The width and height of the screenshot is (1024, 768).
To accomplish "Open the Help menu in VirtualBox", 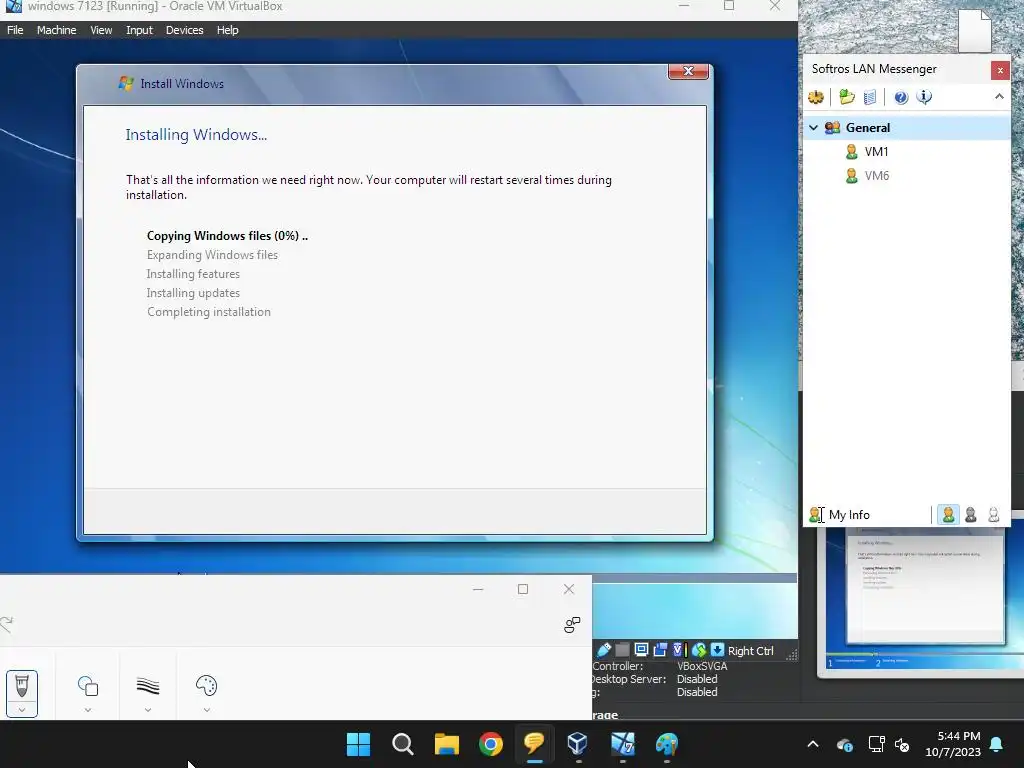I will coord(227,30).
